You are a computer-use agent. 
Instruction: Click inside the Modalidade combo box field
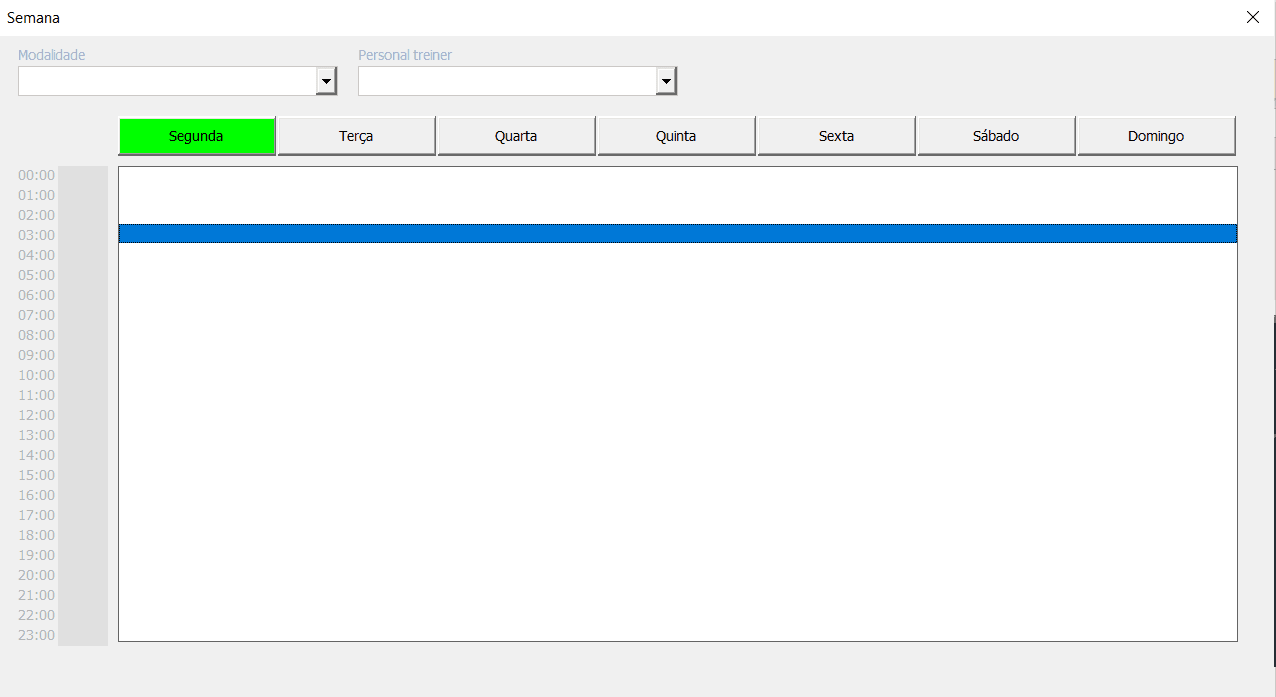click(x=166, y=81)
